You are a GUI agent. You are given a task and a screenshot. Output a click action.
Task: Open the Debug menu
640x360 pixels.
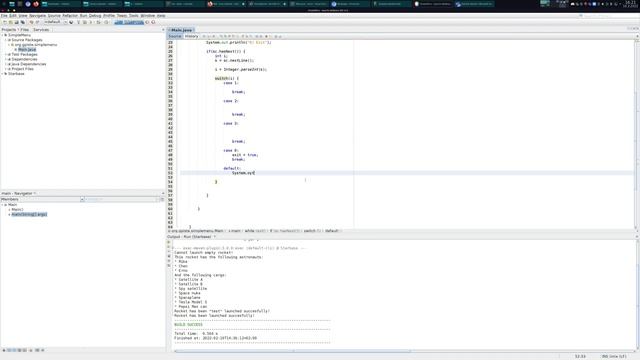[95, 16]
